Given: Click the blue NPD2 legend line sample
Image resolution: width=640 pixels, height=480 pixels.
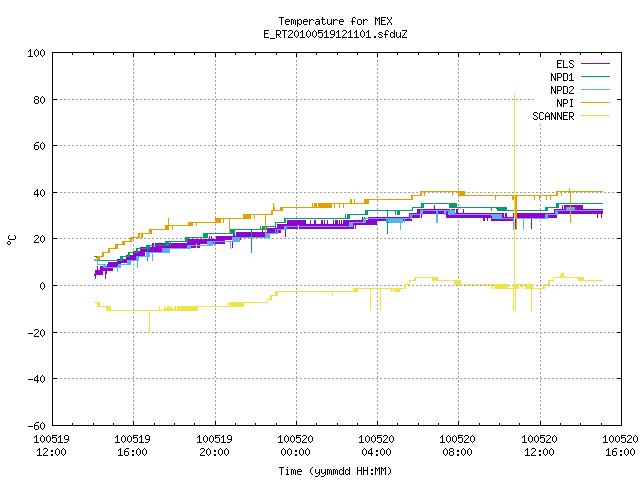Looking at the screenshot, I should (595, 90).
